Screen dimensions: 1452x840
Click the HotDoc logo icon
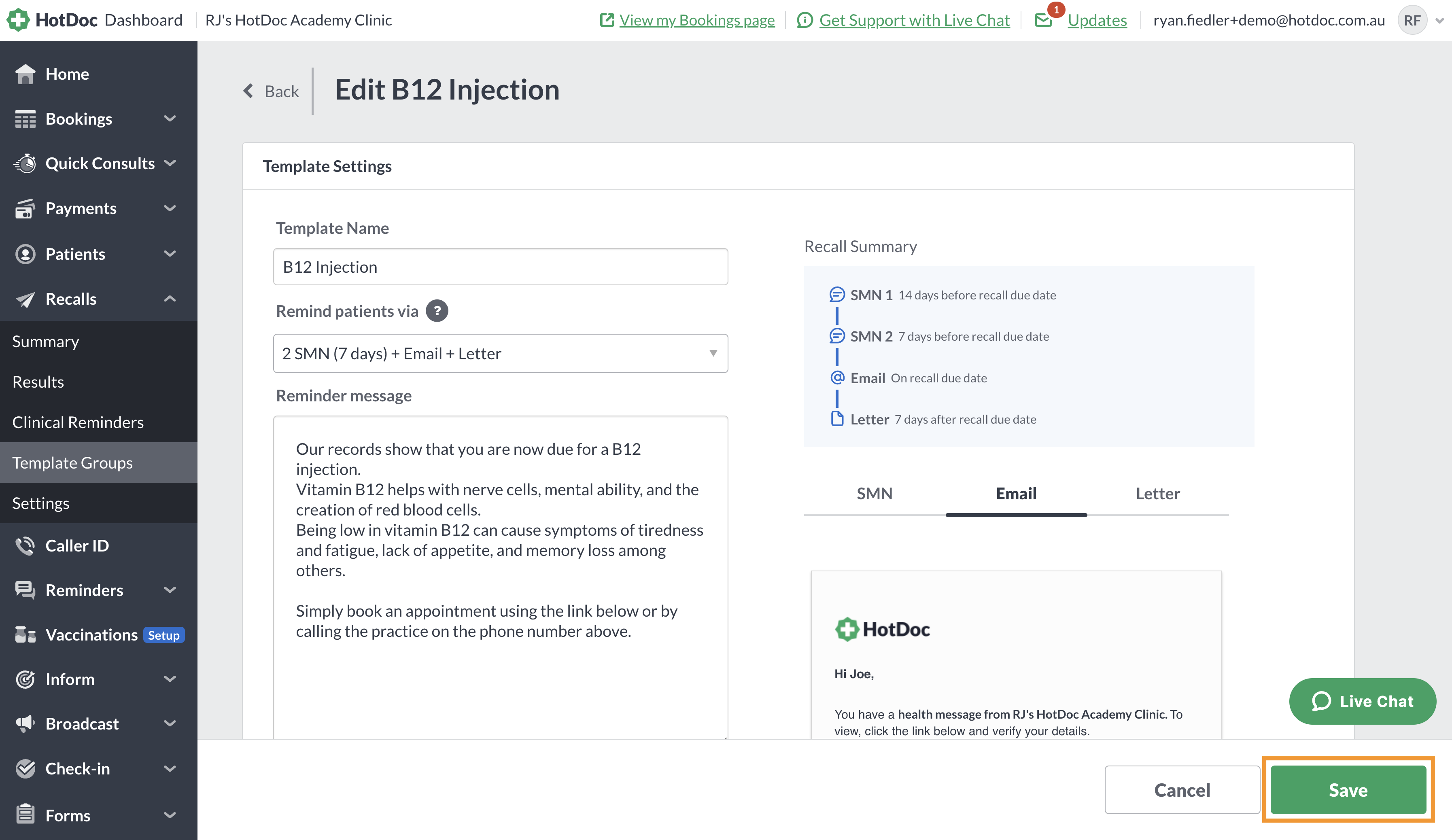(x=18, y=20)
